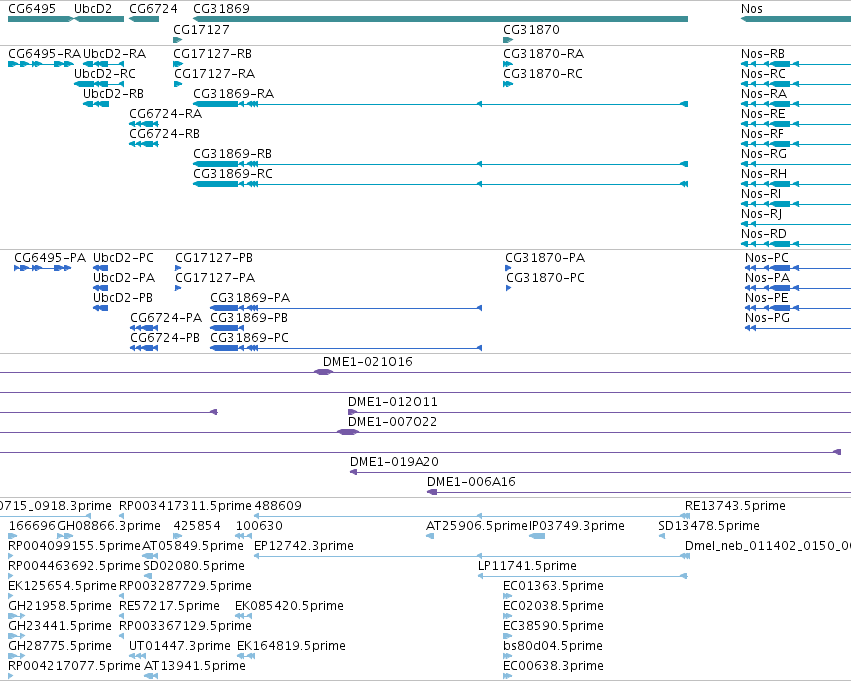Select protein Nos-PA
The width and height of the screenshot is (851, 681).
767,278
